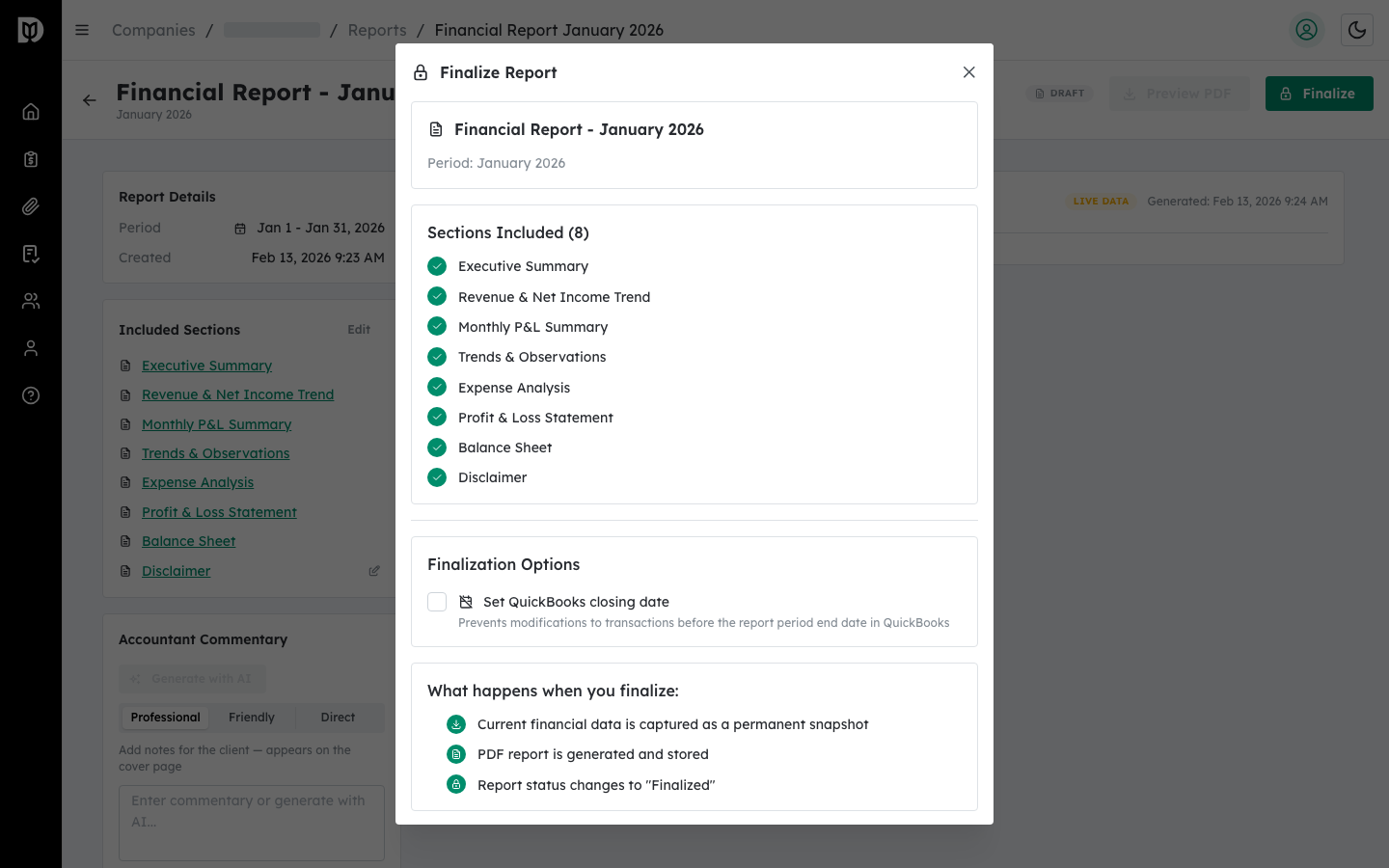Click inside the commentary text area
Screen dimensions: 1389x868
(x=251, y=822)
